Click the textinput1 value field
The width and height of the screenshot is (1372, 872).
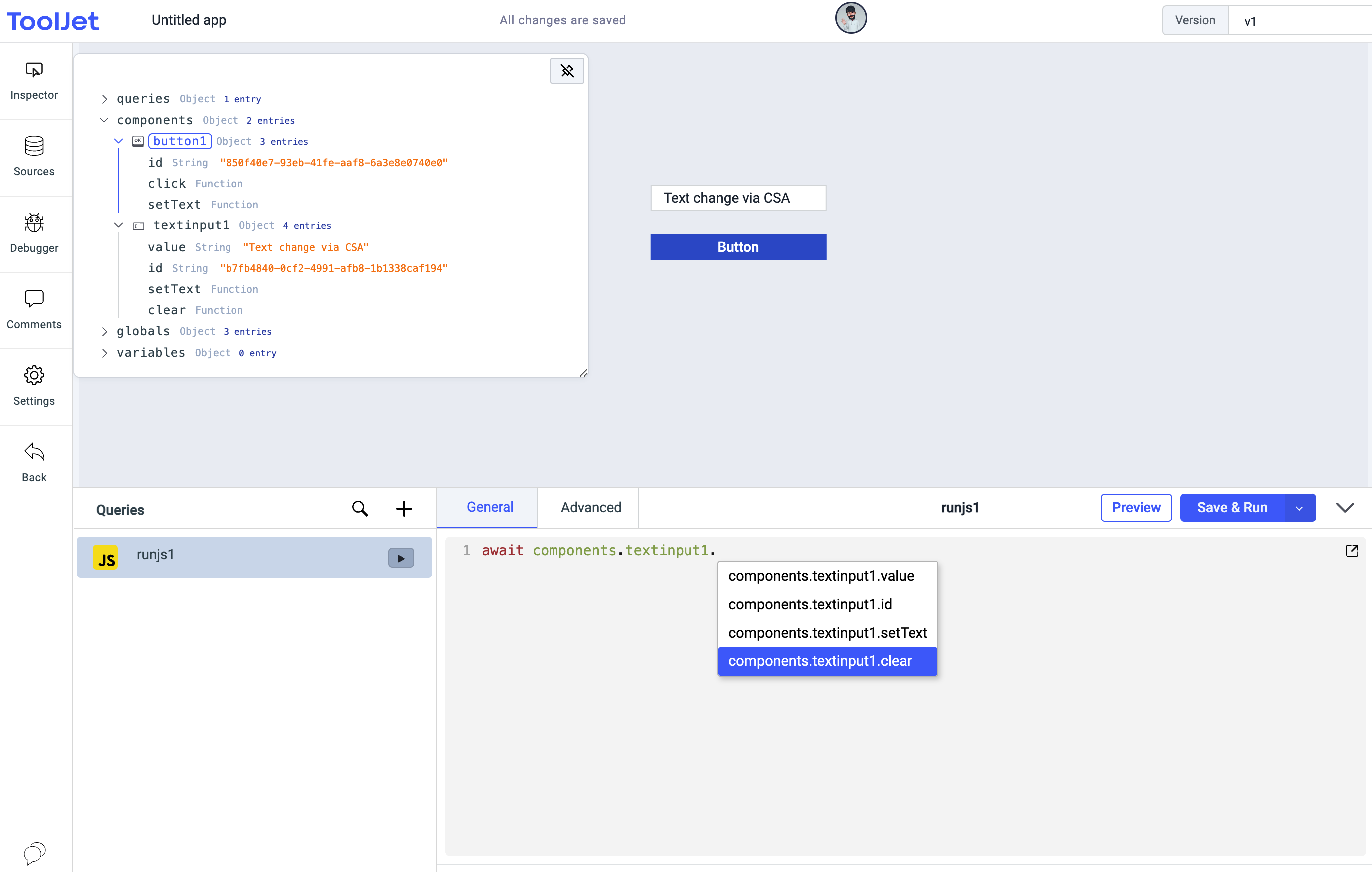click(x=308, y=246)
